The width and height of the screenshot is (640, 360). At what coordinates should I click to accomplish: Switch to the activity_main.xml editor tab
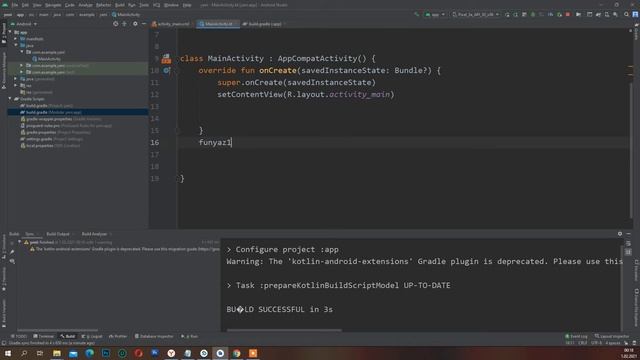tap(171, 24)
